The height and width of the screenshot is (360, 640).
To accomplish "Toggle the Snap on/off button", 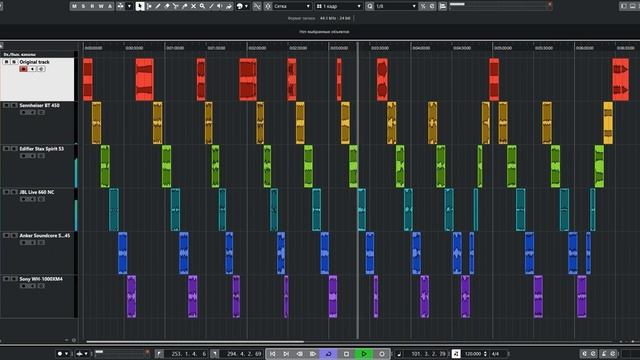I will coord(268,6).
